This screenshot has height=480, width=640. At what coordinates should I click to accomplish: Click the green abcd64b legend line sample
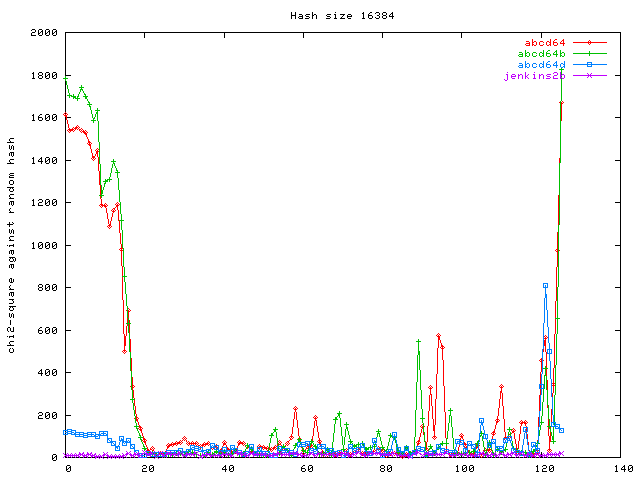click(x=590, y=53)
